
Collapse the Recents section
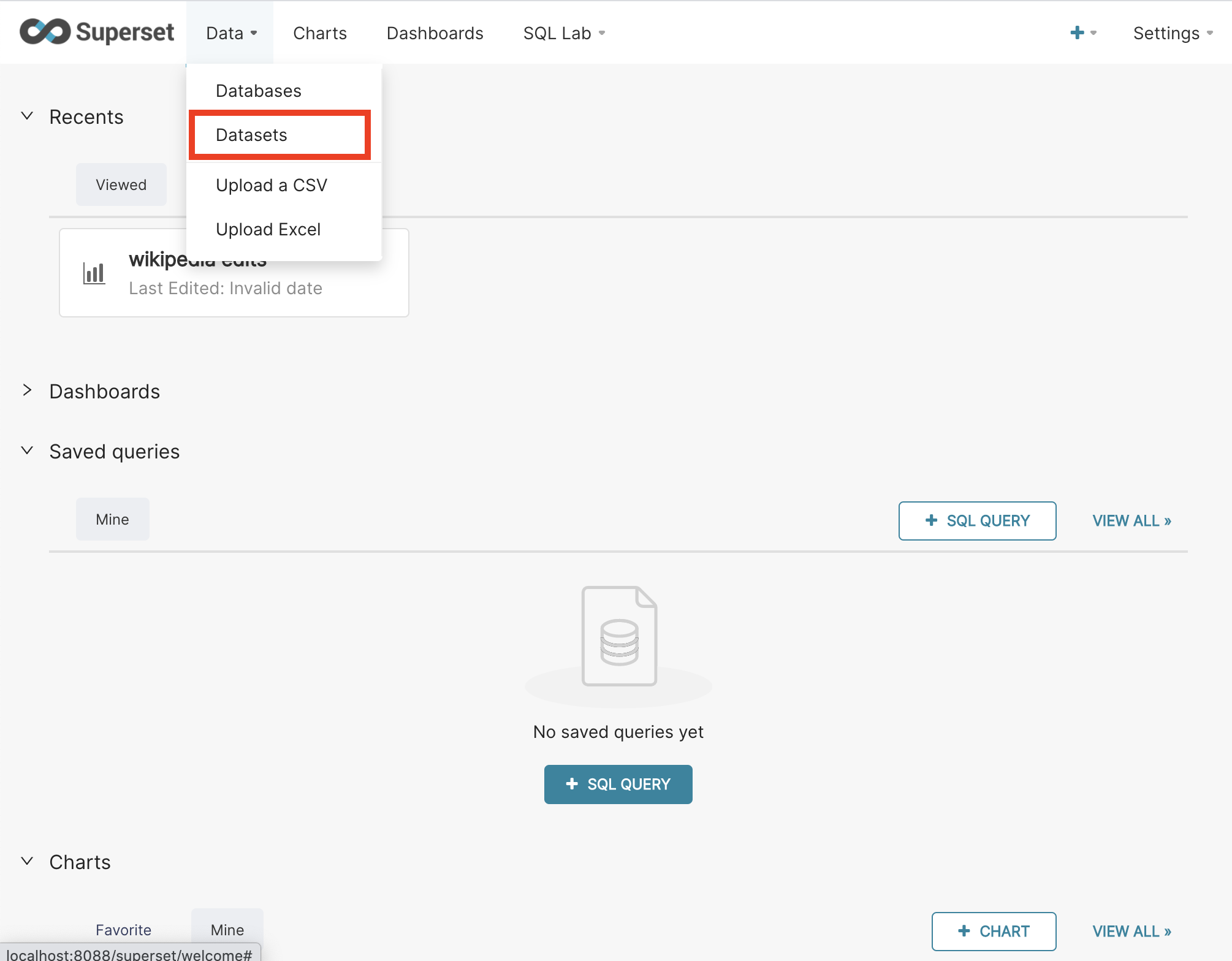(27, 116)
